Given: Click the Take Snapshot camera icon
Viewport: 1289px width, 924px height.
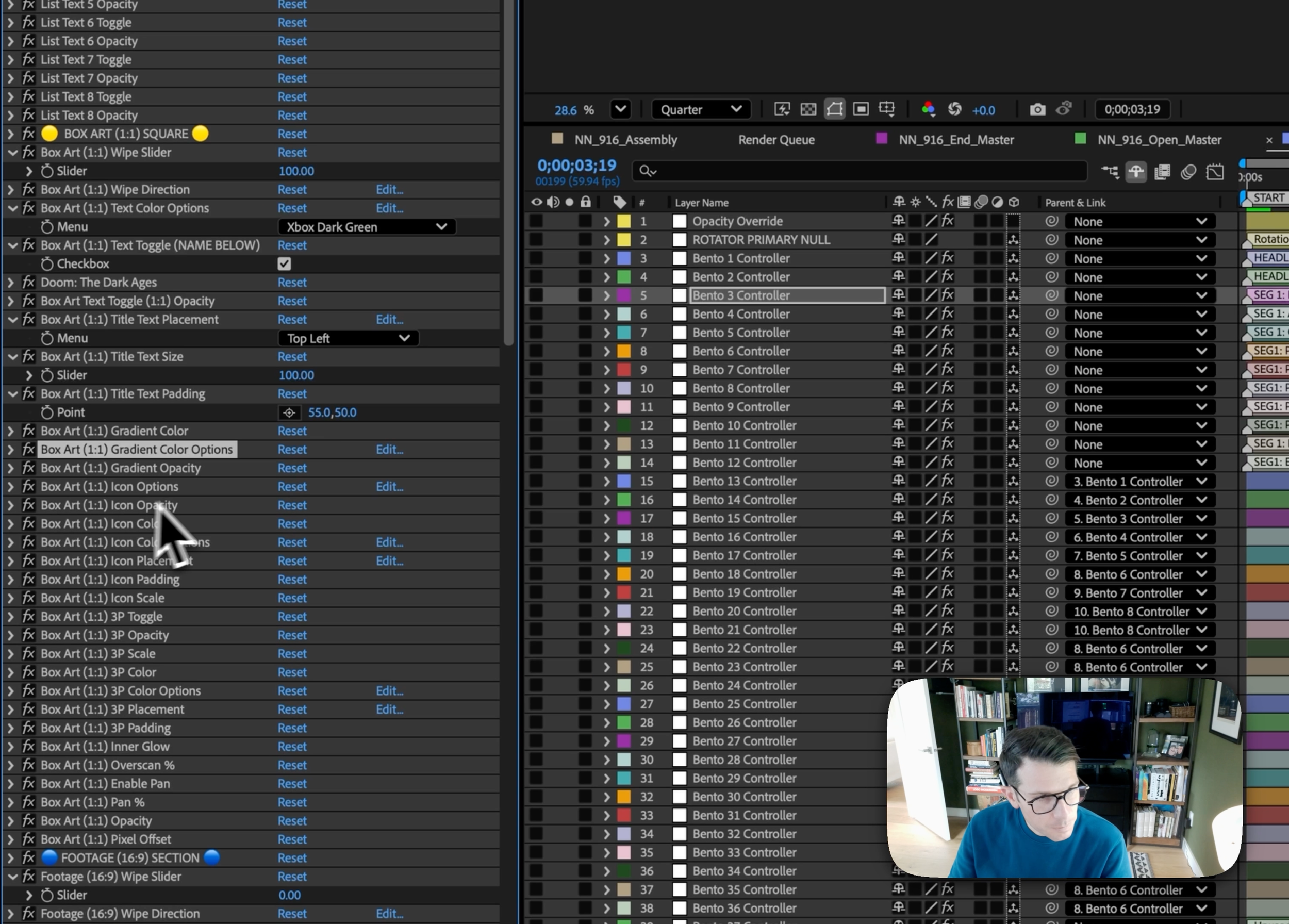Looking at the screenshot, I should click(x=1037, y=110).
